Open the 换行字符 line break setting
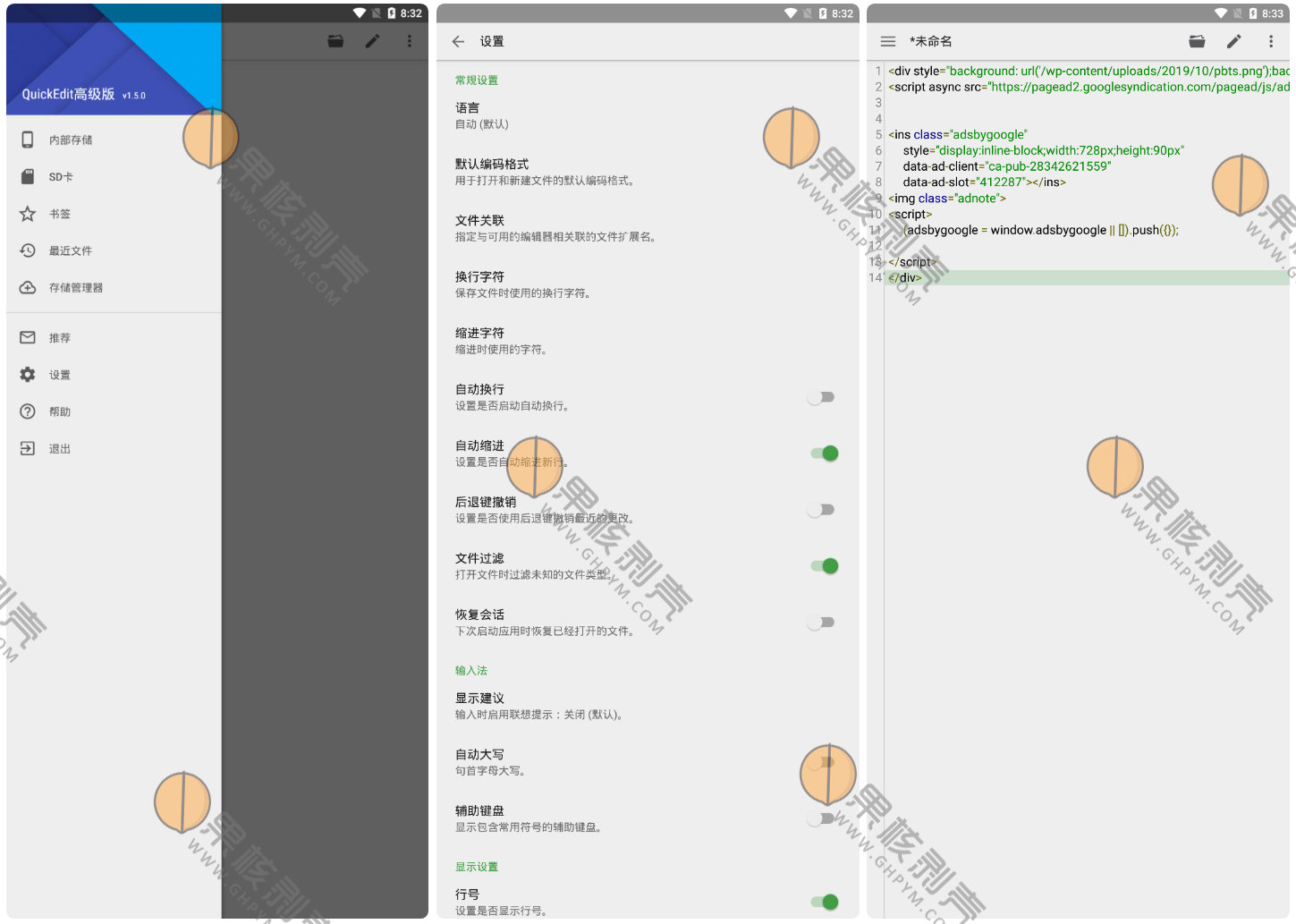 pyautogui.click(x=648, y=284)
